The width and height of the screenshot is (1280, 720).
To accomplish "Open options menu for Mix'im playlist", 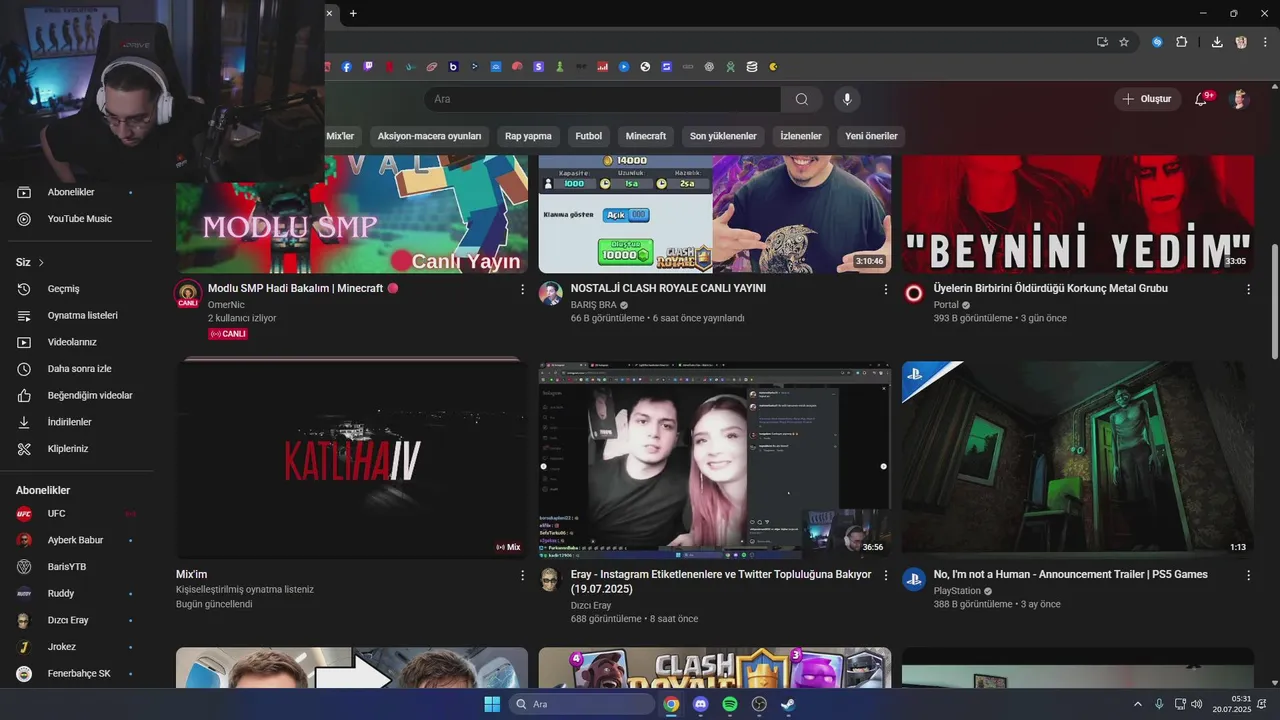I will [522, 575].
